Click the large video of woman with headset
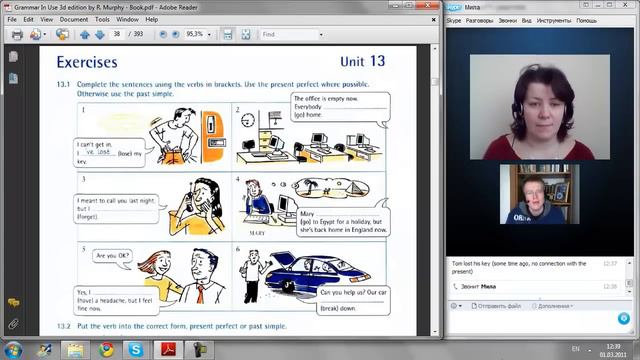The image size is (640, 360). click(x=540, y=107)
